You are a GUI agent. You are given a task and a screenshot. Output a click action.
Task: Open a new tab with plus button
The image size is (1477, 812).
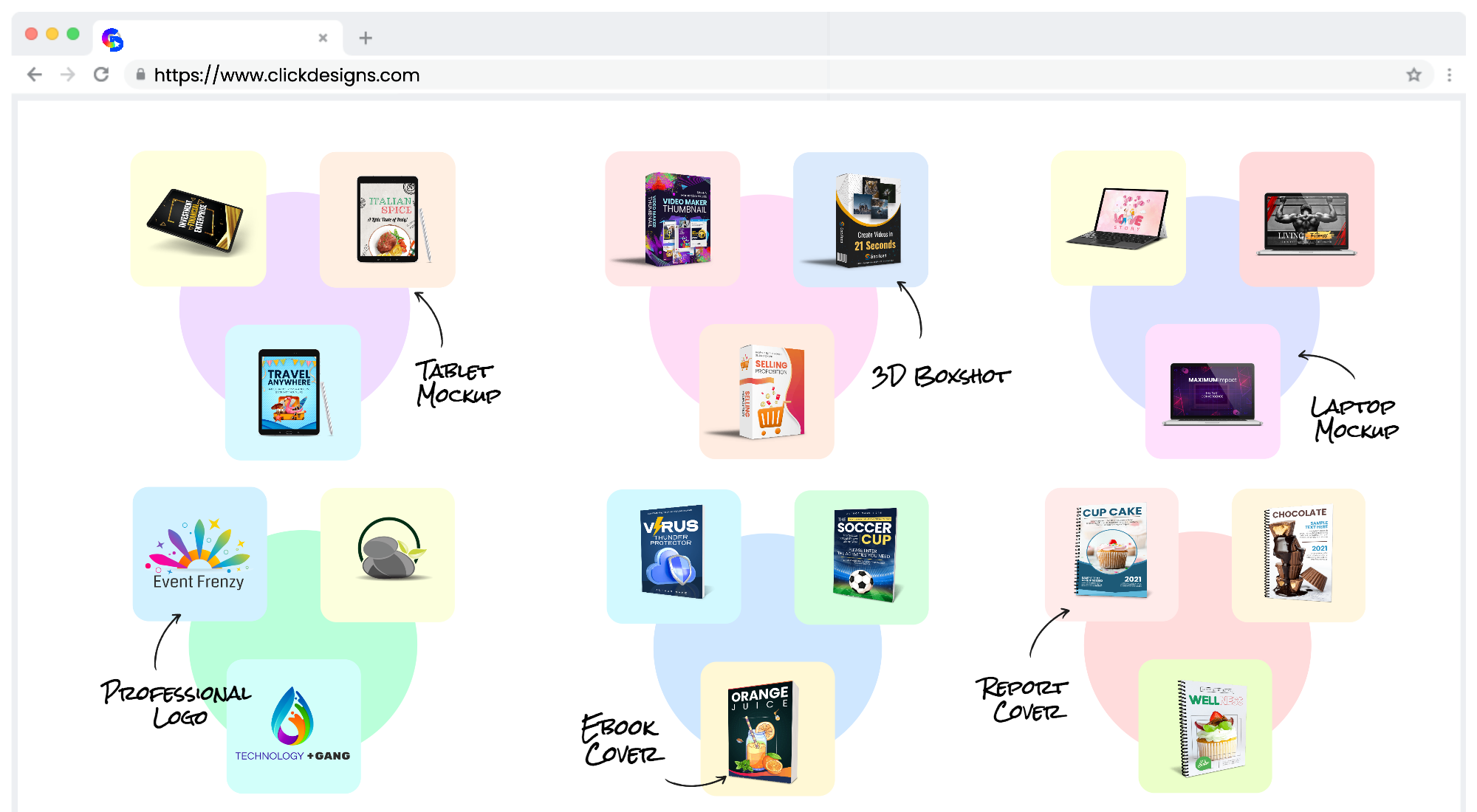click(x=365, y=38)
